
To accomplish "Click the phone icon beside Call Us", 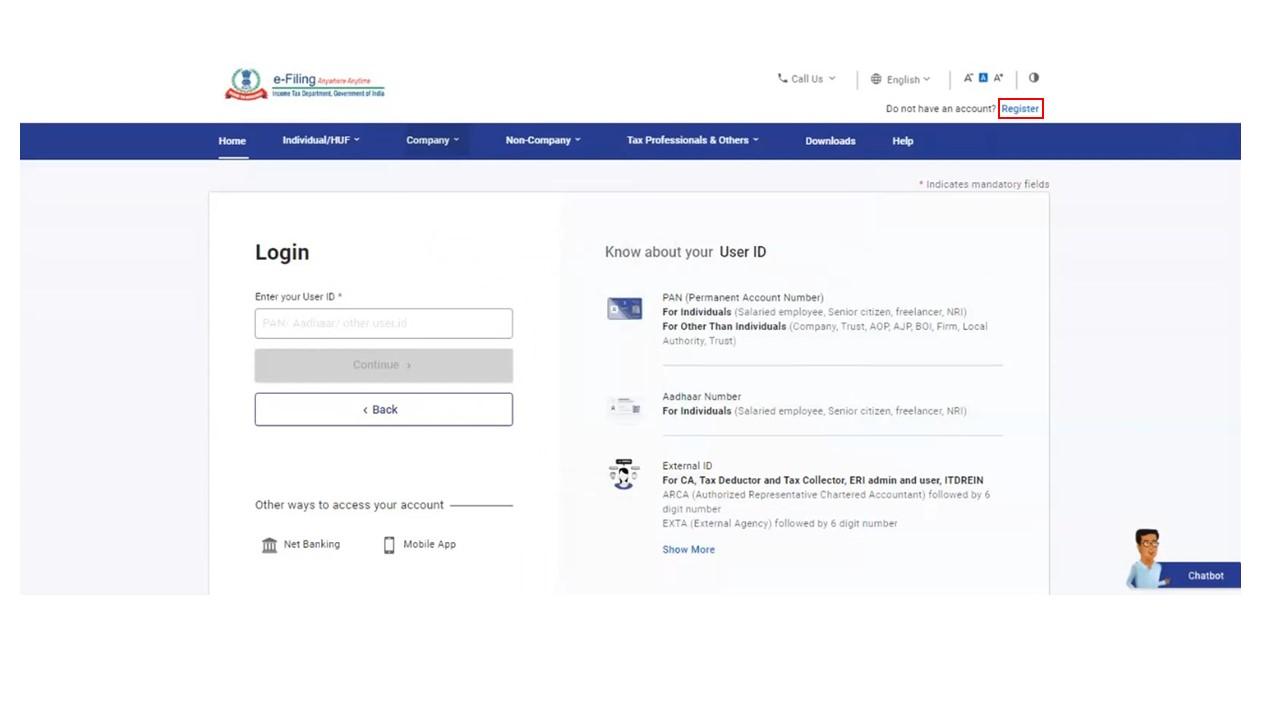I will pos(783,78).
